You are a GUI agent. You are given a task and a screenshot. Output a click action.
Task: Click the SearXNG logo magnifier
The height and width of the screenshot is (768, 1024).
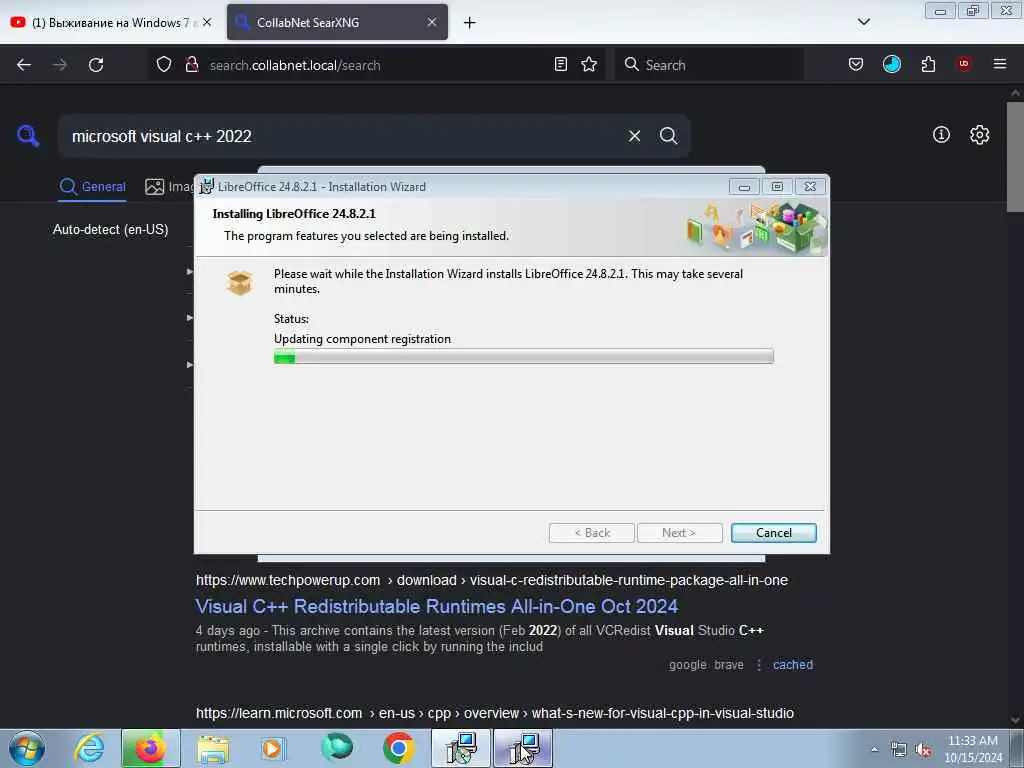[28, 136]
